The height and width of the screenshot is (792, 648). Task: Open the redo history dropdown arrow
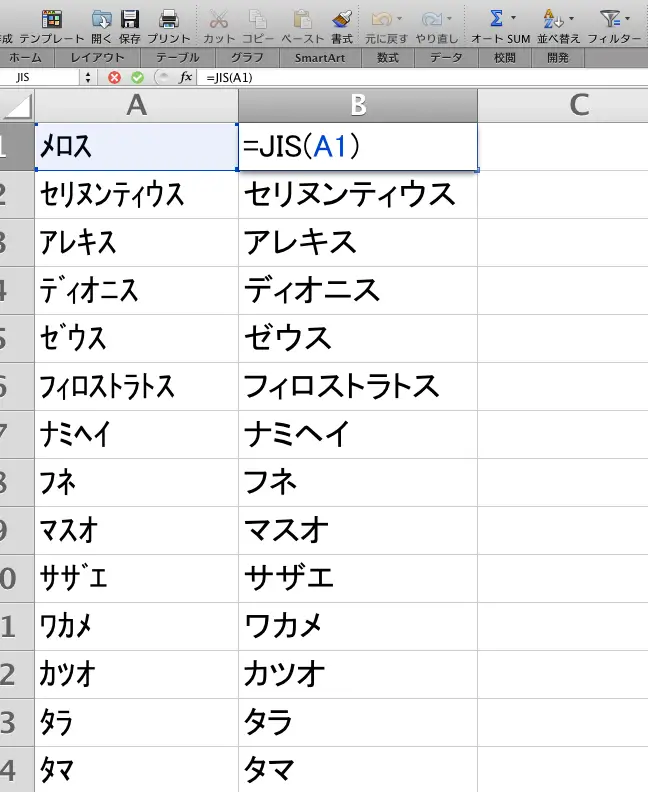tap(449, 19)
